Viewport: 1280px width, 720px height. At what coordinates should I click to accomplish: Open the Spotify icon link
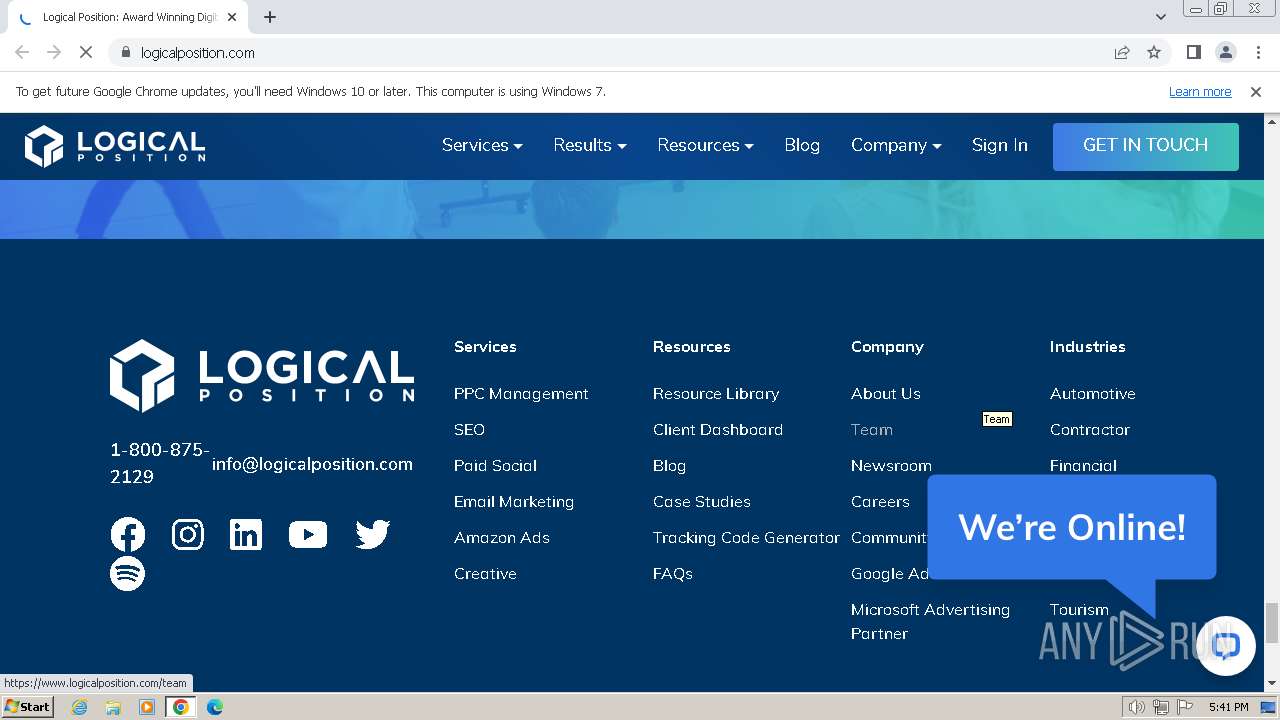tap(128, 574)
